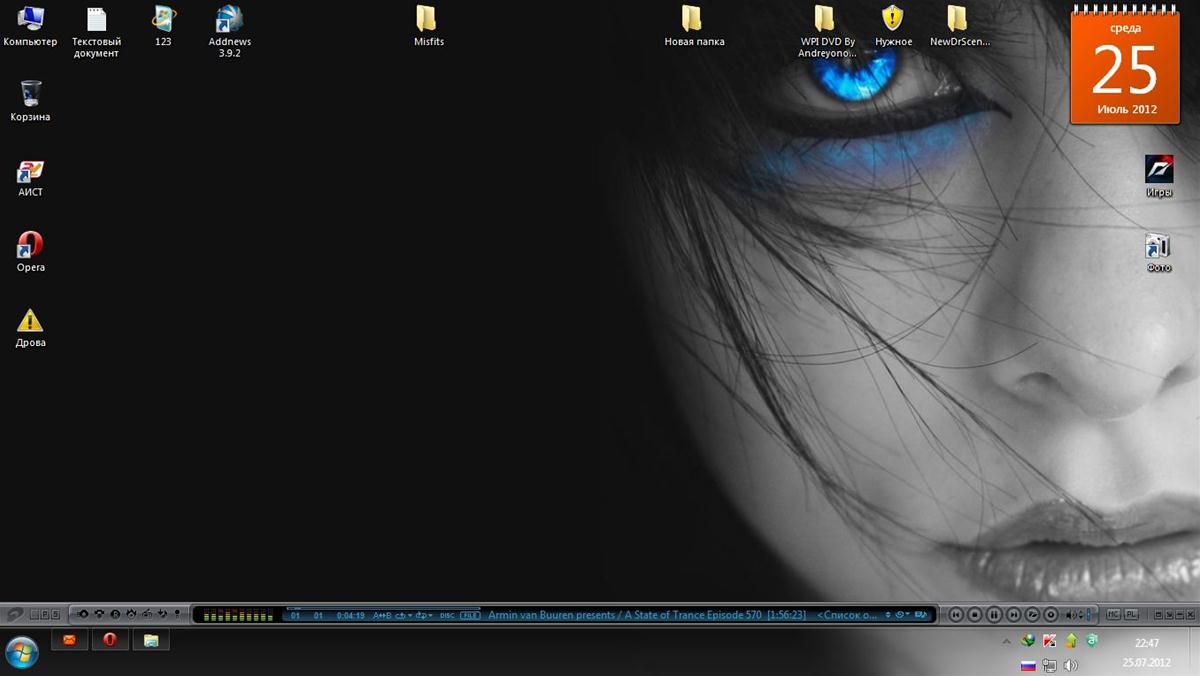Viewport: 1200px width, 676px height.
Task: Open the system volume tray icon
Action: [x=1071, y=665]
